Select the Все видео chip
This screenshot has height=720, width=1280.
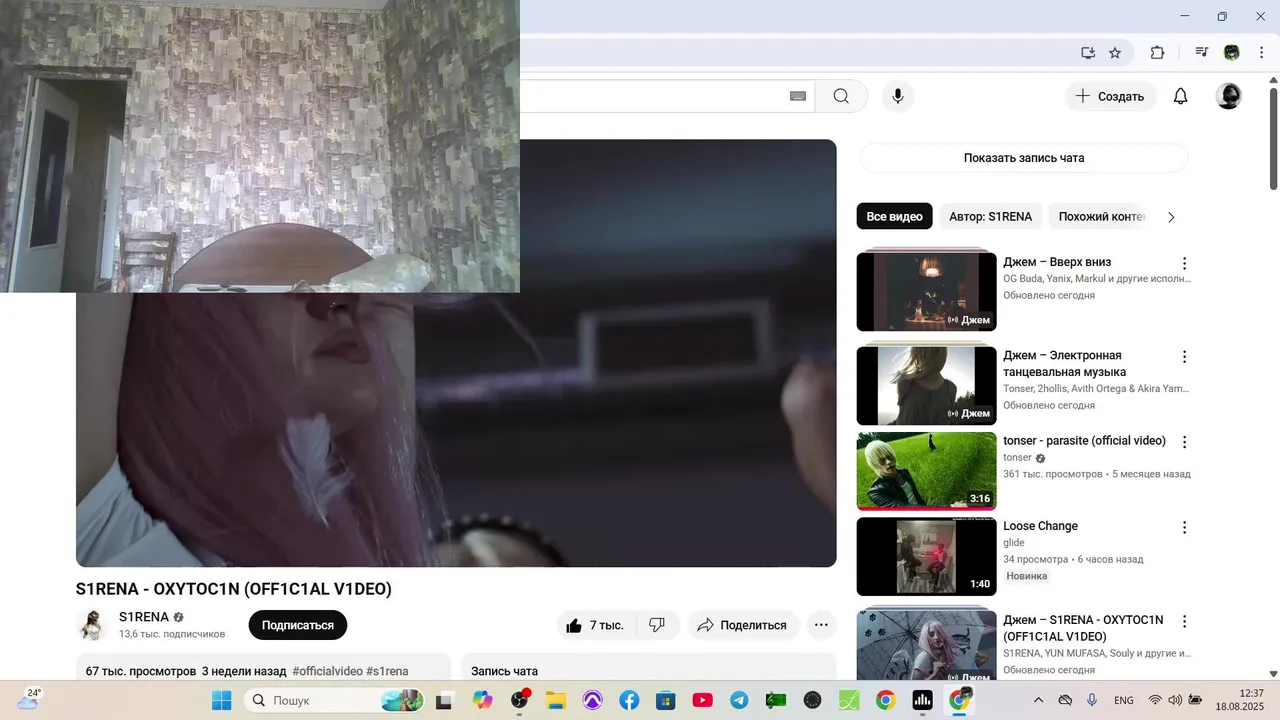pyautogui.click(x=894, y=216)
